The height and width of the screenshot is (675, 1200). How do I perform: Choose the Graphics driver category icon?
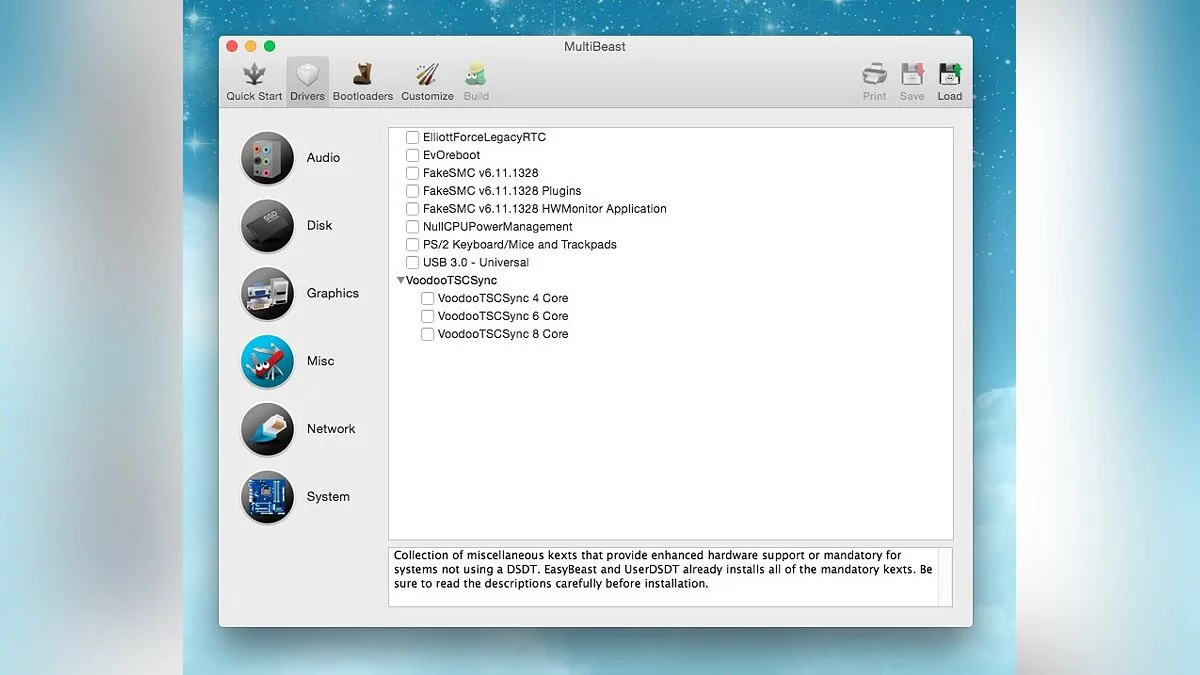click(267, 294)
